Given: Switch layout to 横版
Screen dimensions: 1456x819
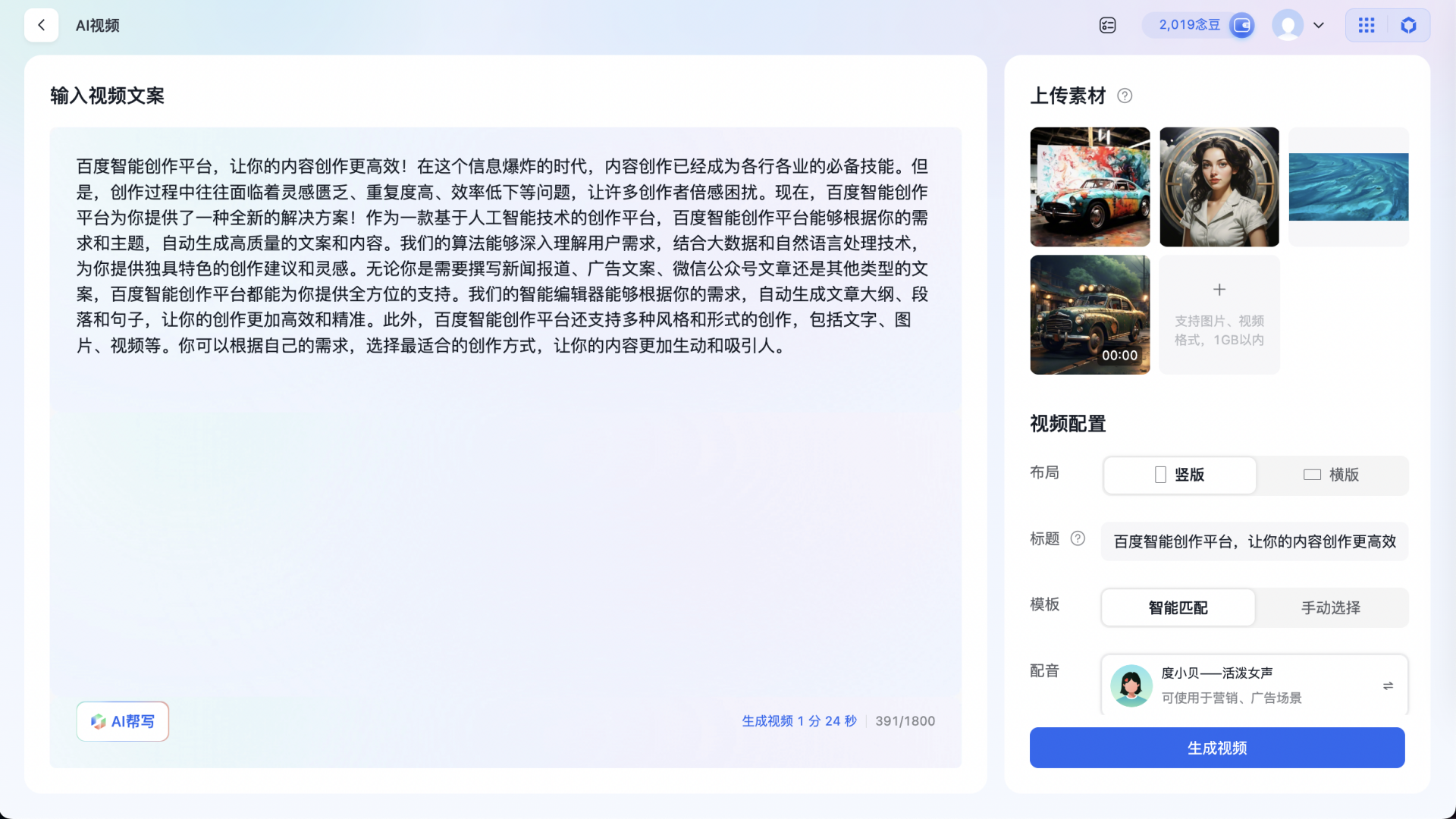Looking at the screenshot, I should coord(1333,475).
